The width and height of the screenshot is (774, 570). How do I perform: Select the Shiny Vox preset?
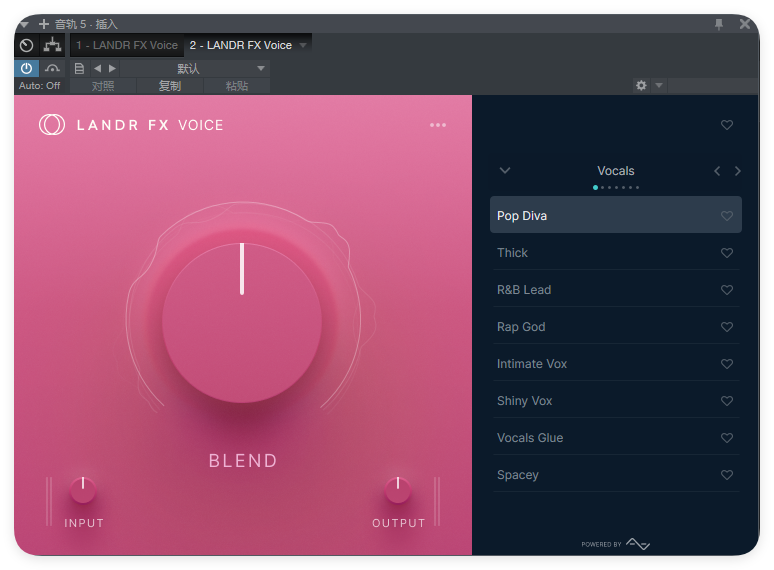pos(616,401)
